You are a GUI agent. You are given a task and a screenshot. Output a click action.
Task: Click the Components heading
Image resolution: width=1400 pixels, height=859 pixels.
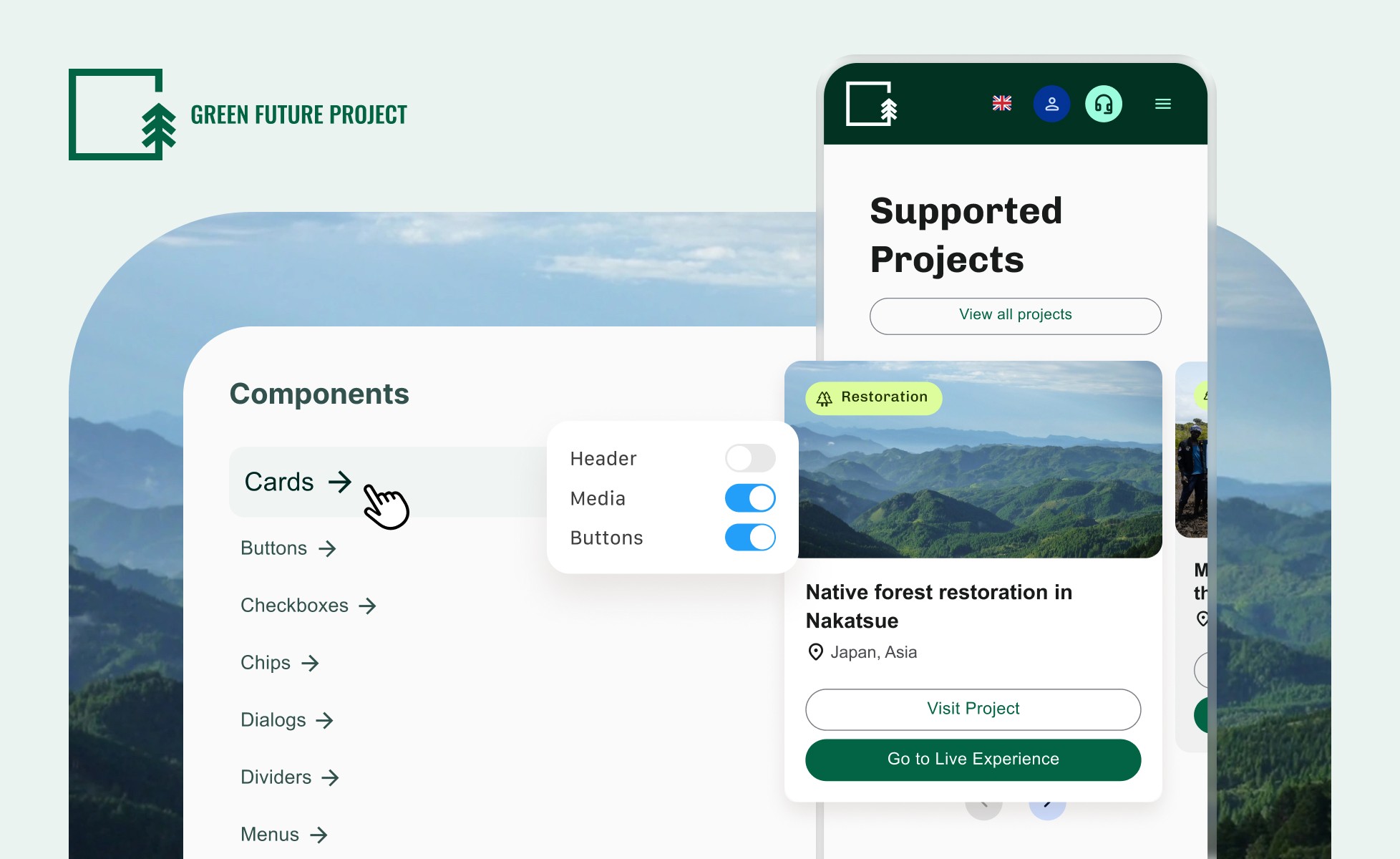[319, 394]
